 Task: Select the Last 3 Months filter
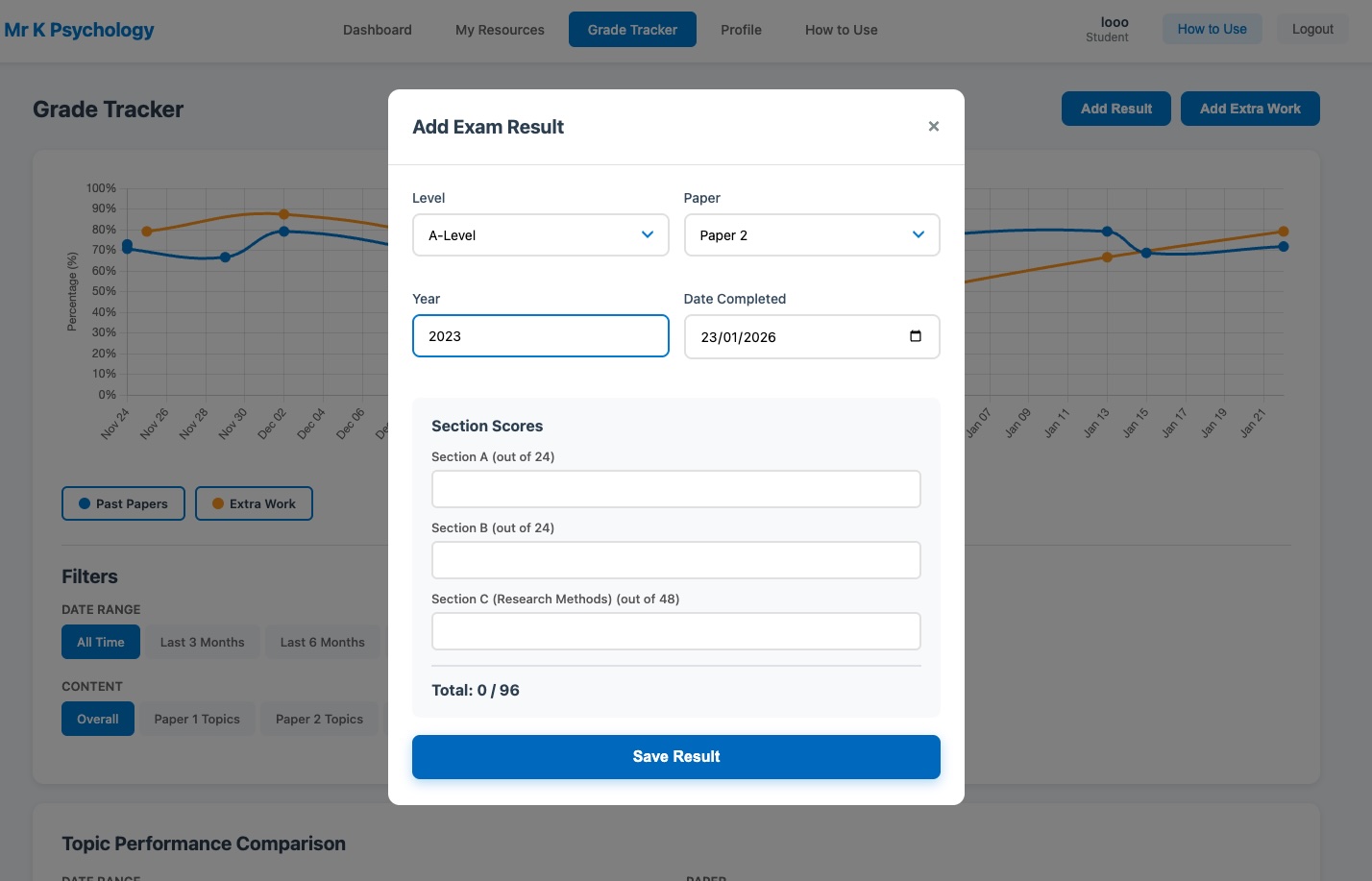202,642
